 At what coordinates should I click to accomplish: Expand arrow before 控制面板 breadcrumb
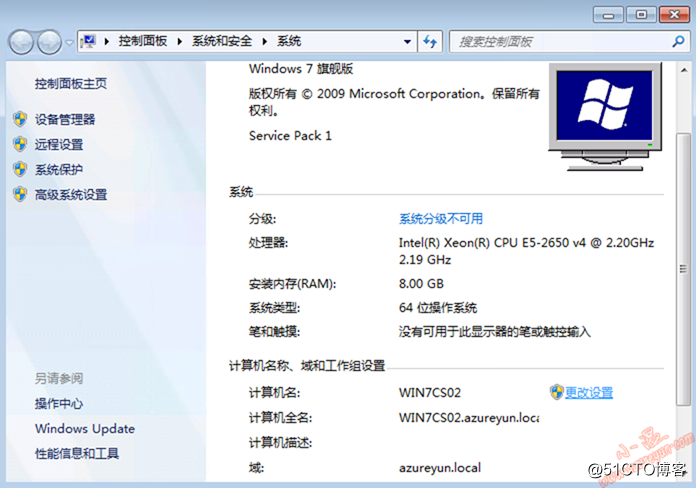pyautogui.click(x=107, y=42)
